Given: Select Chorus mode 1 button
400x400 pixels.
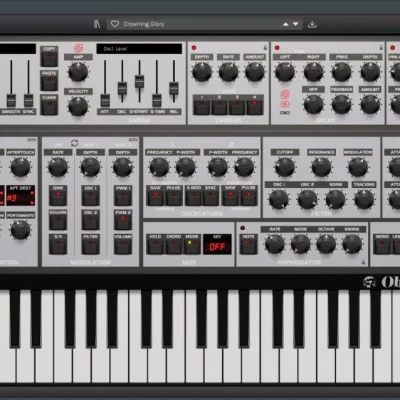Looking at the screenshot, I should coord(202,105).
